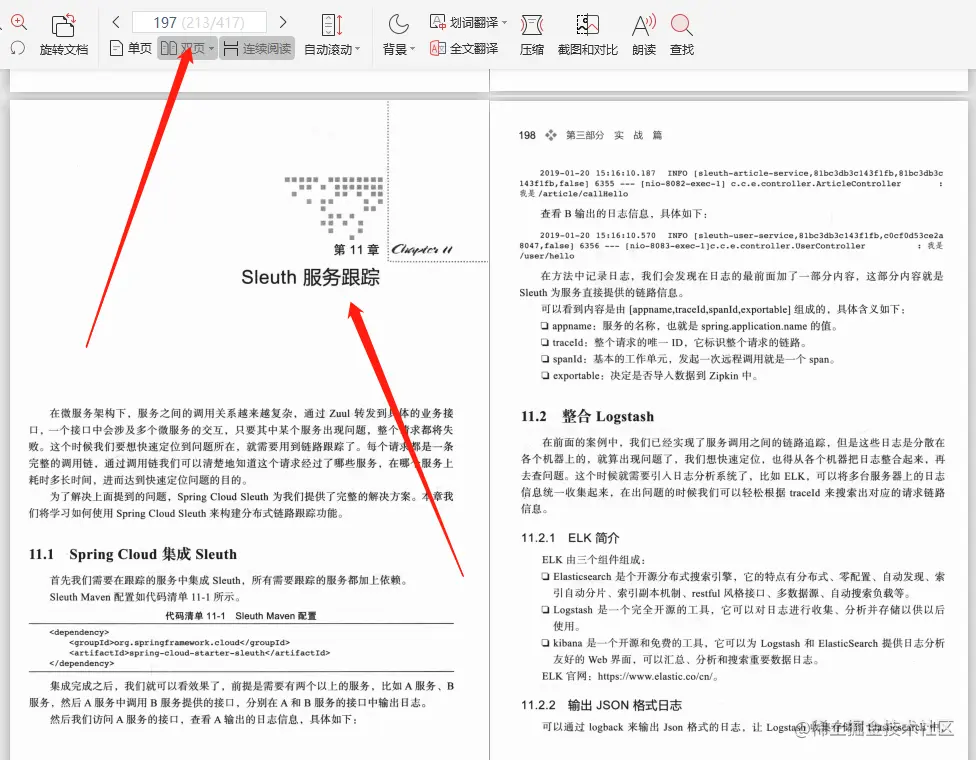Image resolution: width=976 pixels, height=760 pixels.
Task: Enable word-selection translation (划词翻译)
Action: coord(464,22)
